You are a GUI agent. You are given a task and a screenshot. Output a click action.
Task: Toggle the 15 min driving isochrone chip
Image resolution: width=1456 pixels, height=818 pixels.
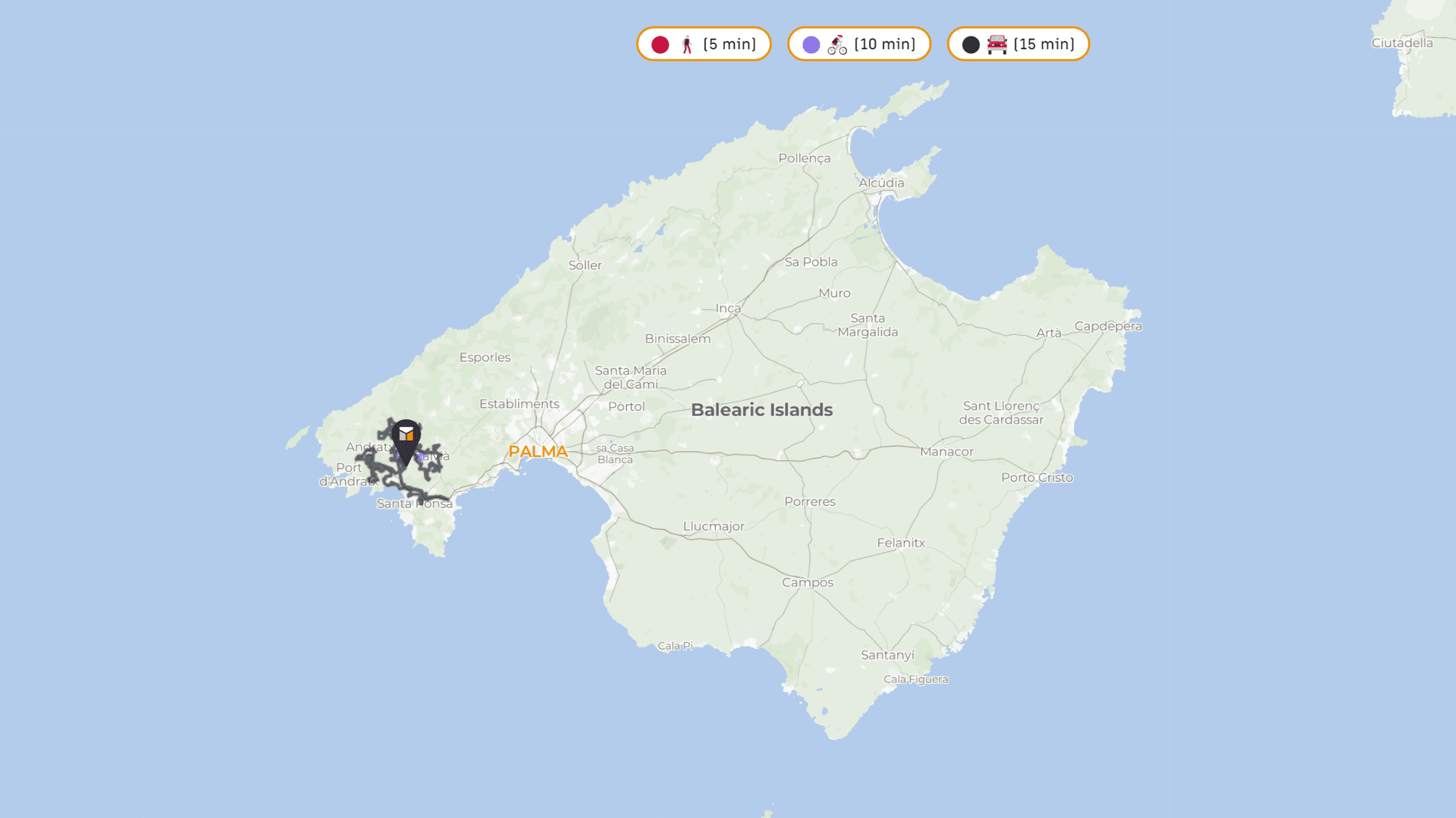point(1018,44)
